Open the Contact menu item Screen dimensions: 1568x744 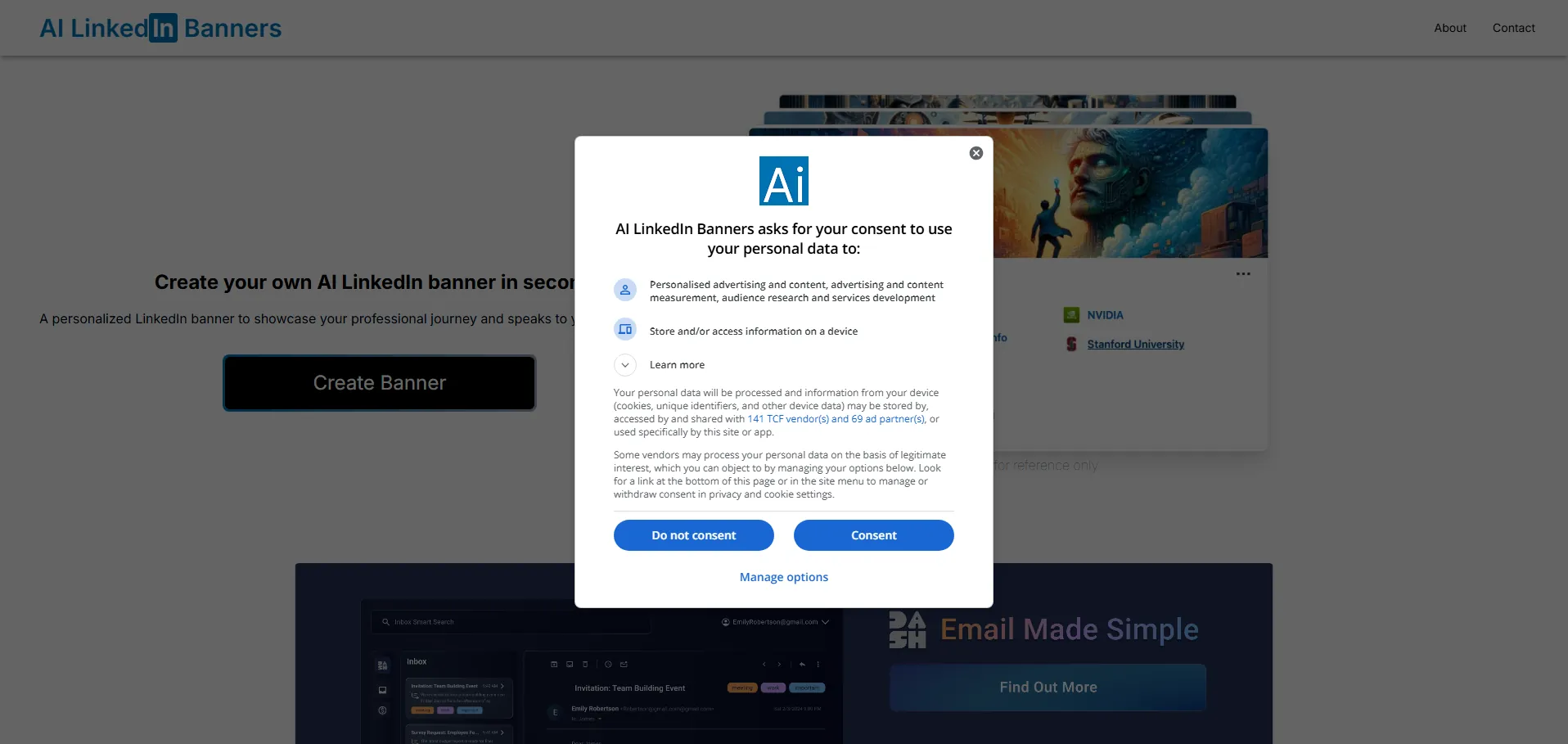tap(1513, 28)
